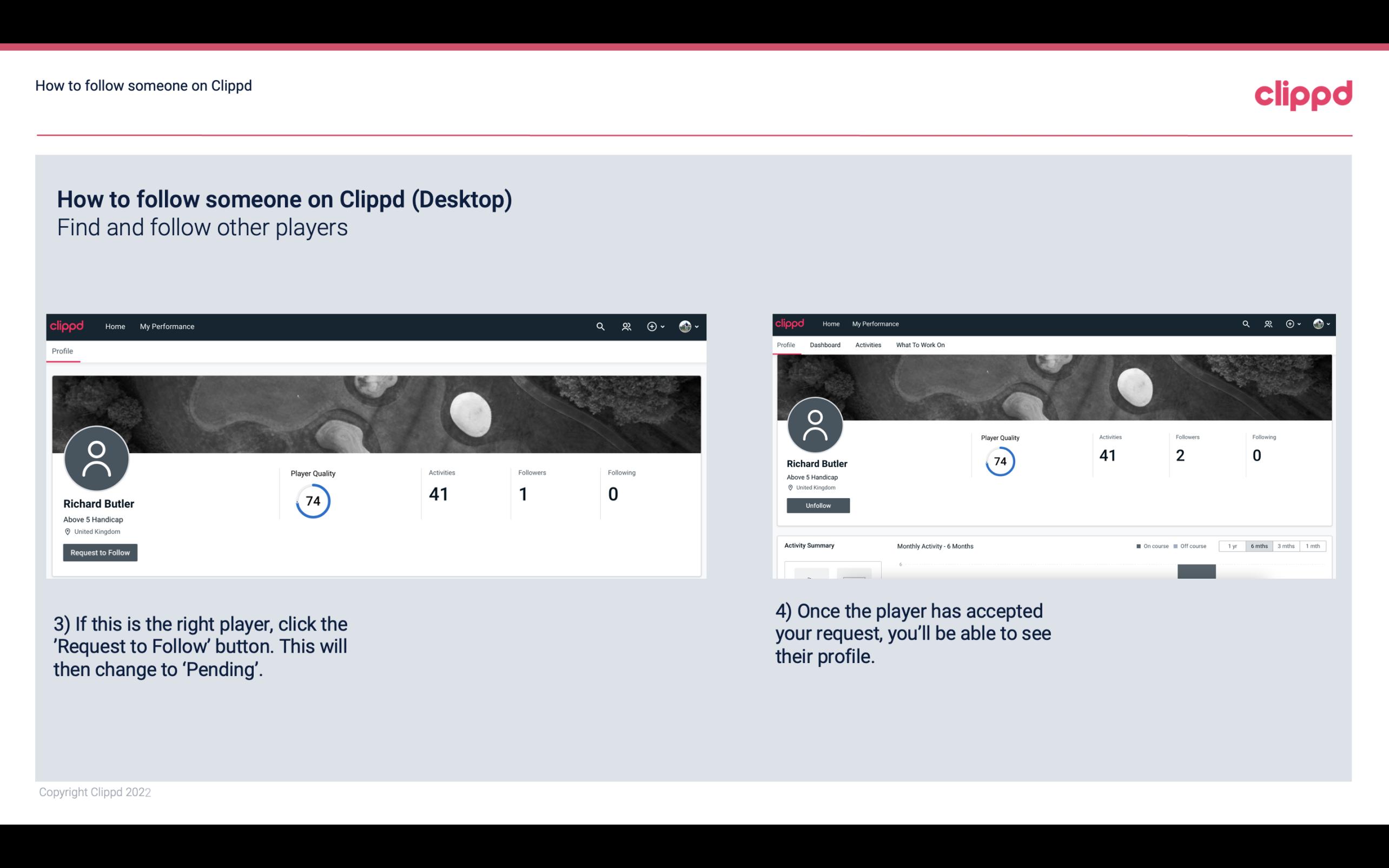The image size is (1389, 868).
Task: Select the 'Dashboard' tab on right screenshot
Action: [825, 345]
